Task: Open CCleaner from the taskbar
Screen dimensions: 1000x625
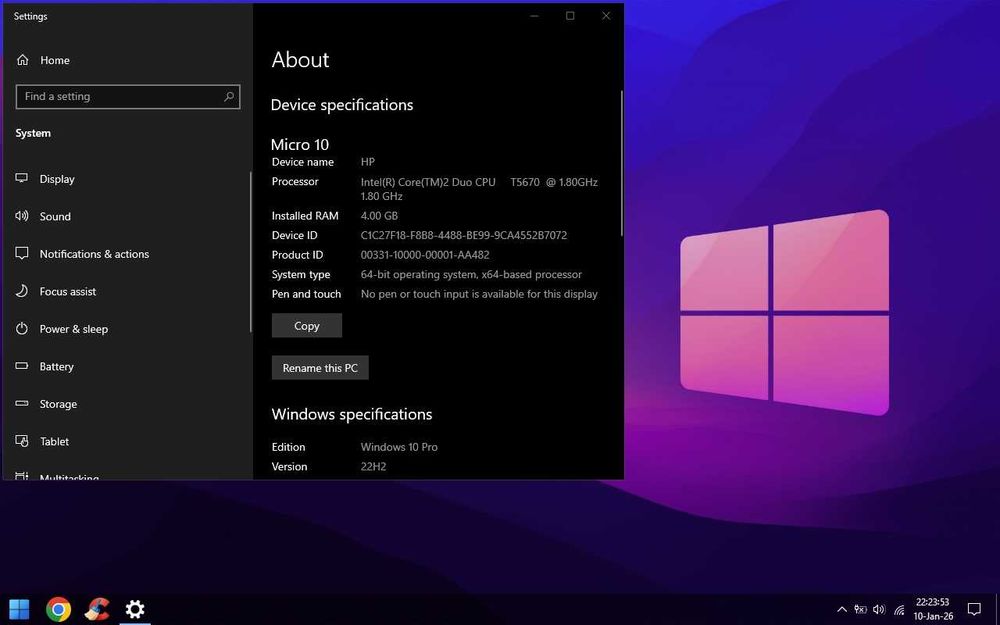Action: [97, 609]
